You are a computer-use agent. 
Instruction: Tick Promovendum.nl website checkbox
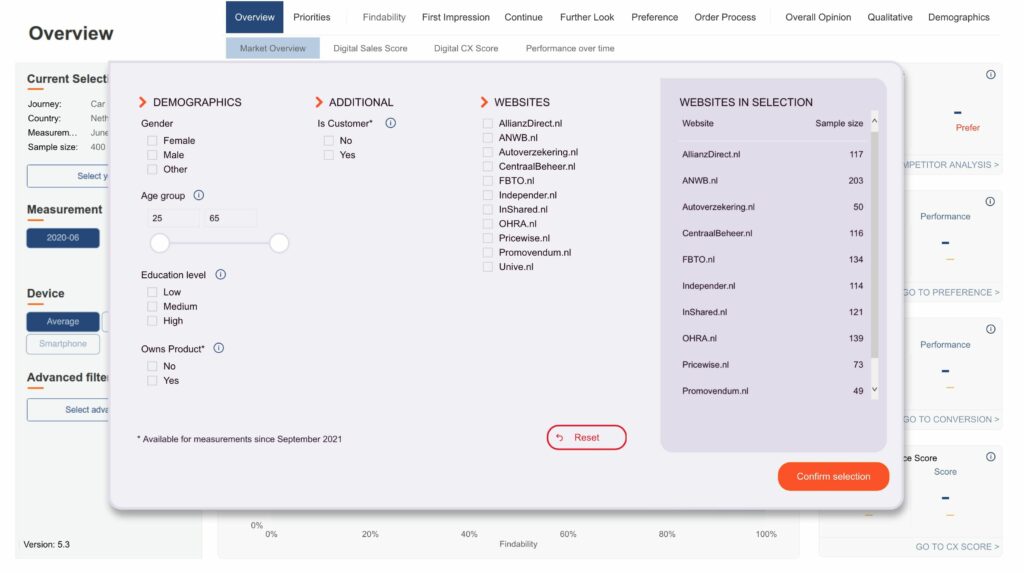[488, 253]
